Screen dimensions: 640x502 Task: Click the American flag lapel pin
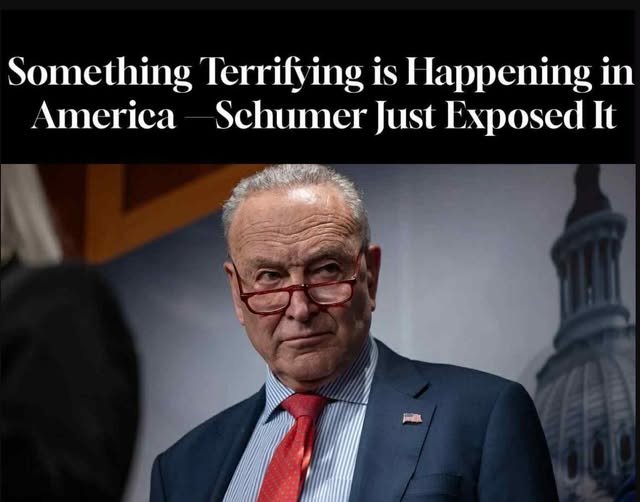[412, 418]
